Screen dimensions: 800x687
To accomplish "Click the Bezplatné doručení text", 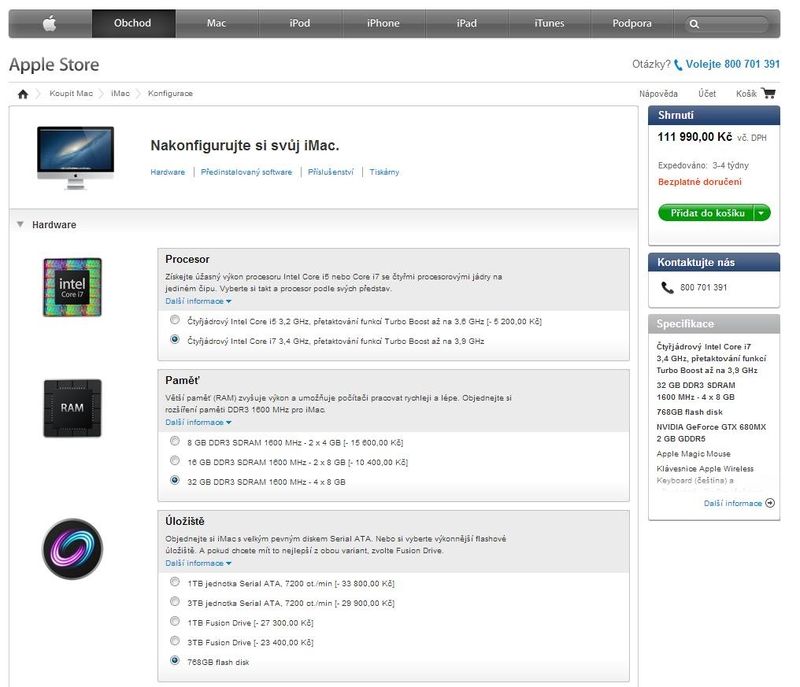I will click(x=699, y=182).
